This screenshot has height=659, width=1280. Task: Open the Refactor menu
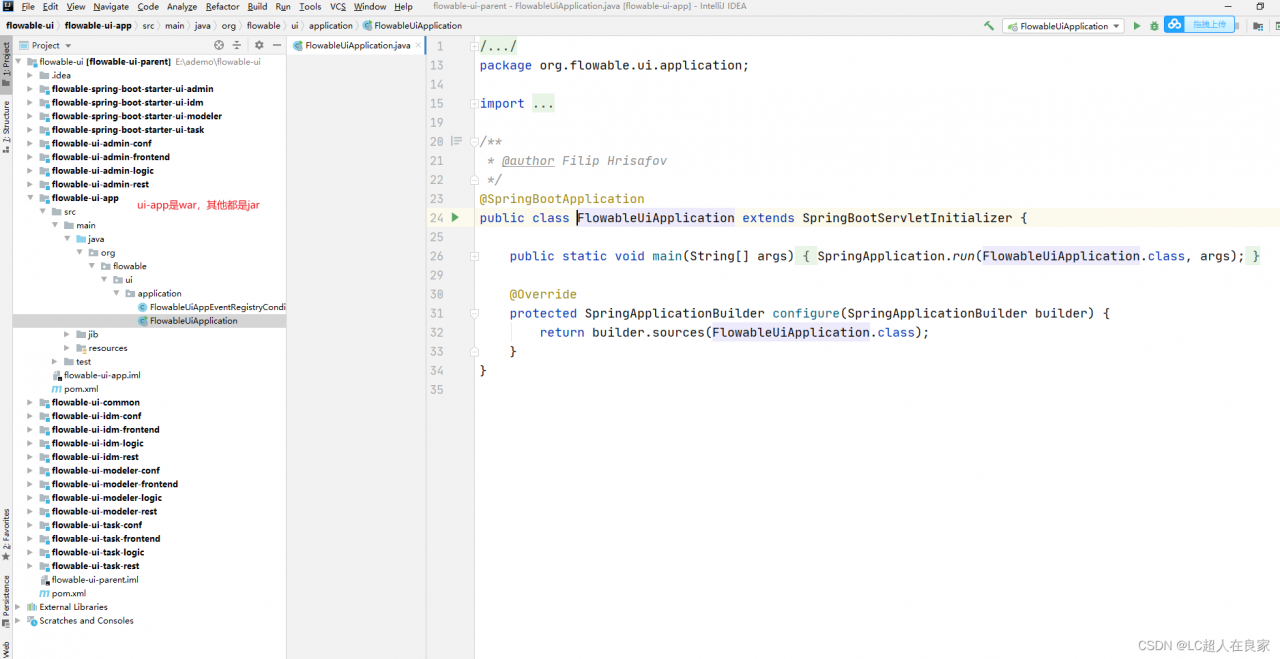click(222, 7)
